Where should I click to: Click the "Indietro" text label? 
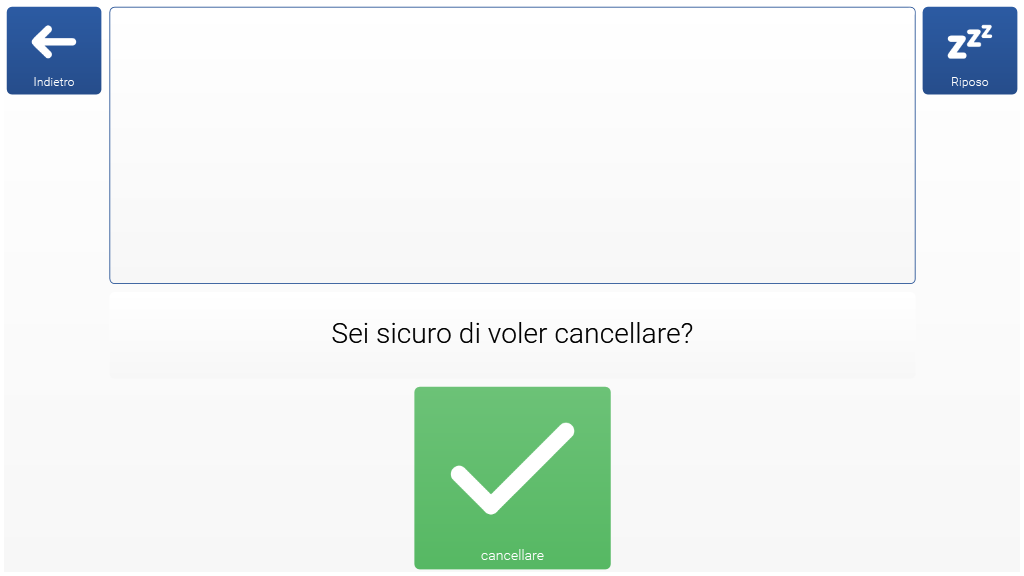(54, 82)
